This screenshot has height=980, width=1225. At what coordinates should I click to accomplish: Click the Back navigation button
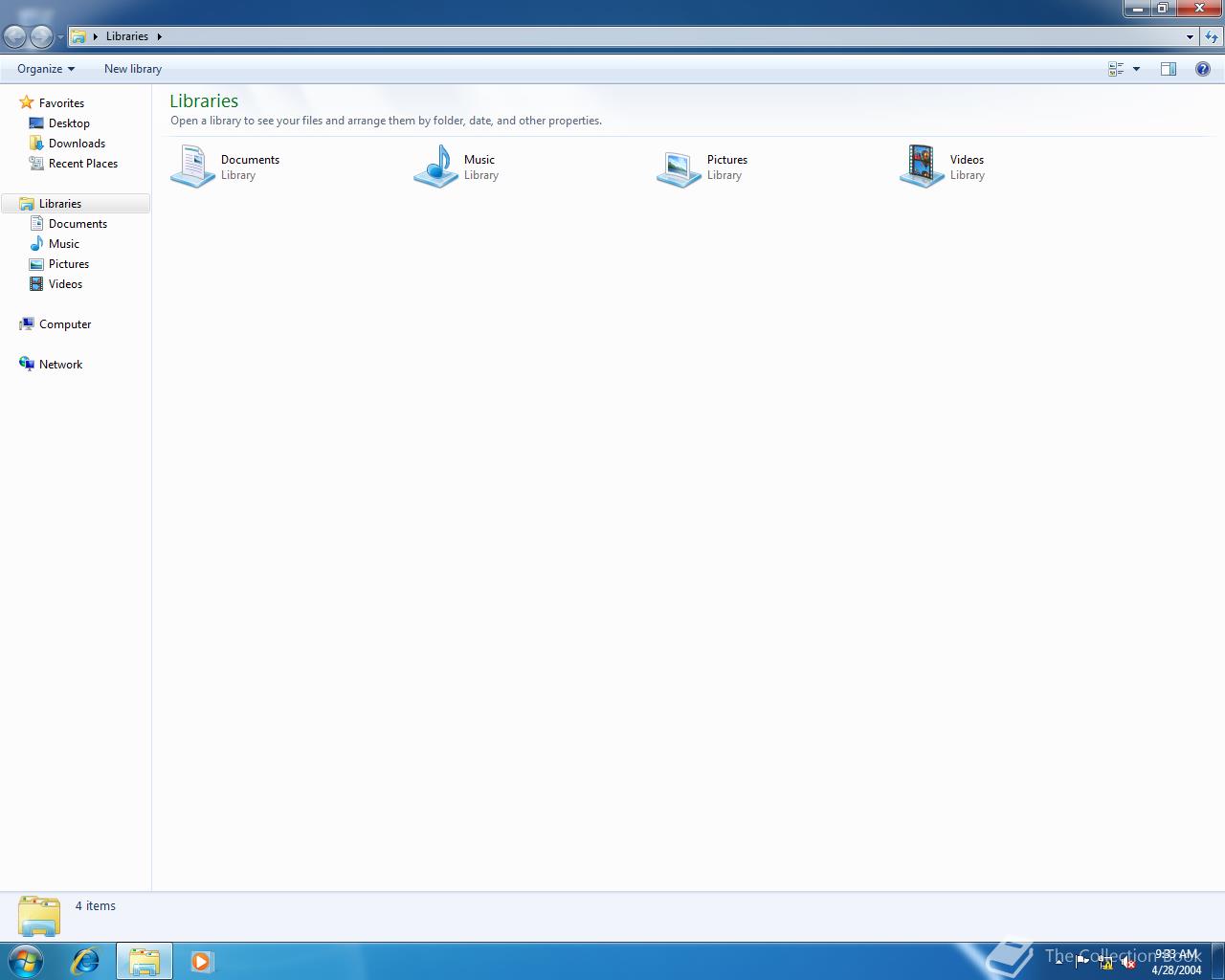click(14, 36)
